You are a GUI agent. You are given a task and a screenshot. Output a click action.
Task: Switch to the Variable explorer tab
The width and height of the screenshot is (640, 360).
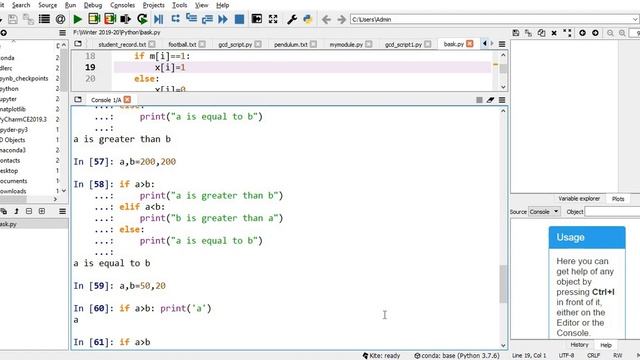(579, 199)
